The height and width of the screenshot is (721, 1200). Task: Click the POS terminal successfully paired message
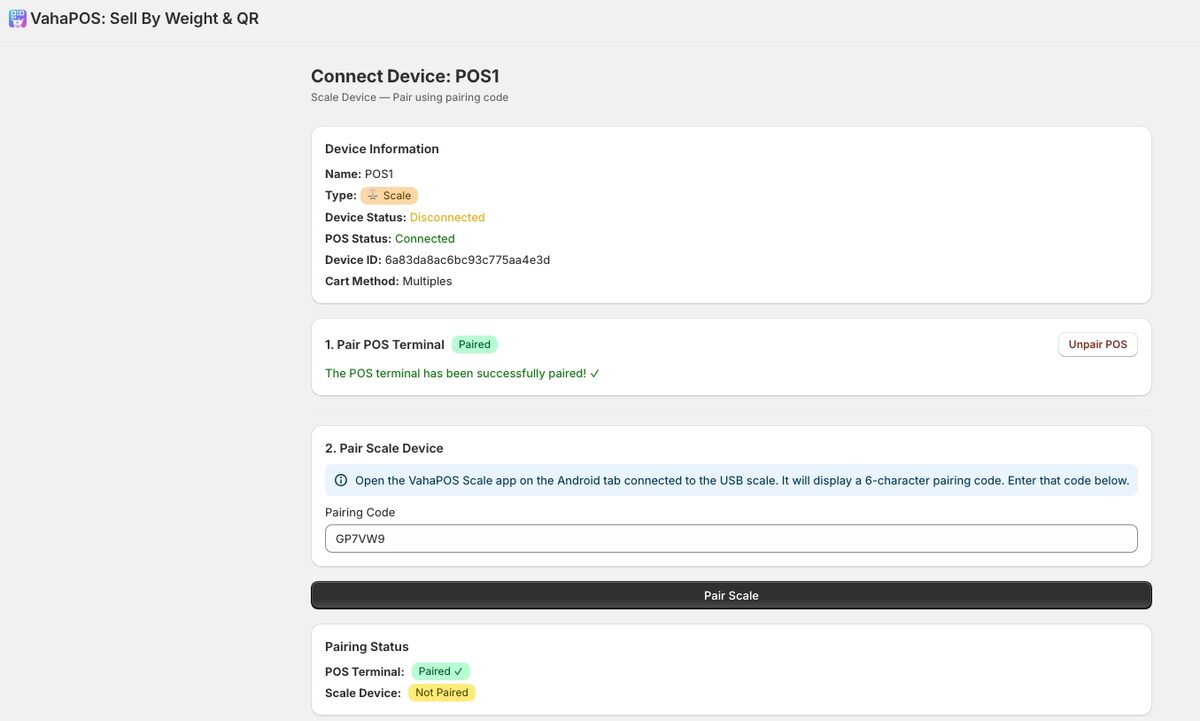coord(462,373)
